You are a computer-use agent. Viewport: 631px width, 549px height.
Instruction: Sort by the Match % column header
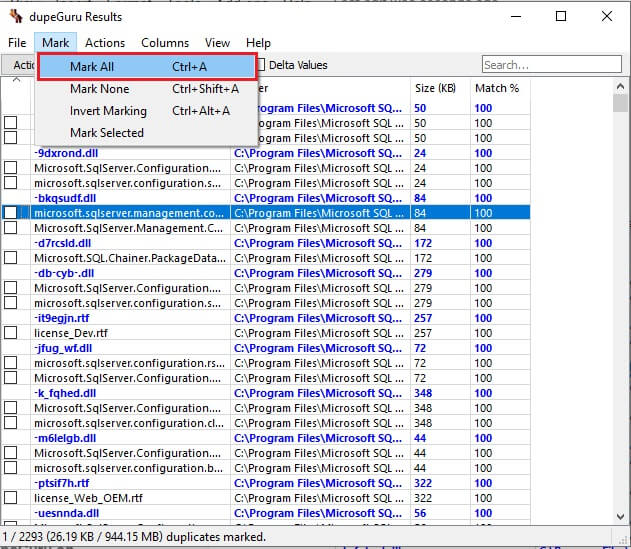click(x=496, y=89)
